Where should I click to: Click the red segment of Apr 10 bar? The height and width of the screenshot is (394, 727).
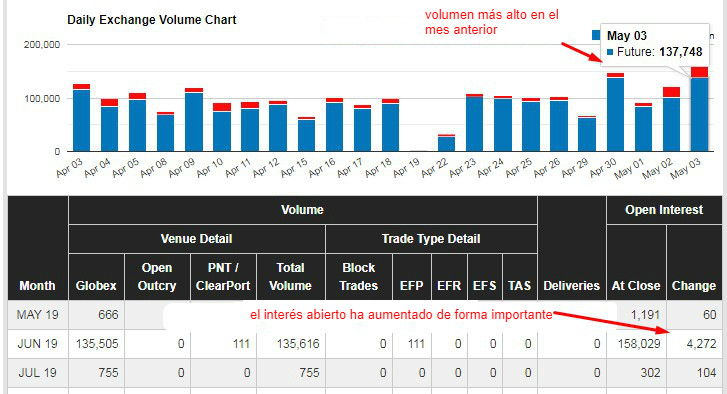222,107
